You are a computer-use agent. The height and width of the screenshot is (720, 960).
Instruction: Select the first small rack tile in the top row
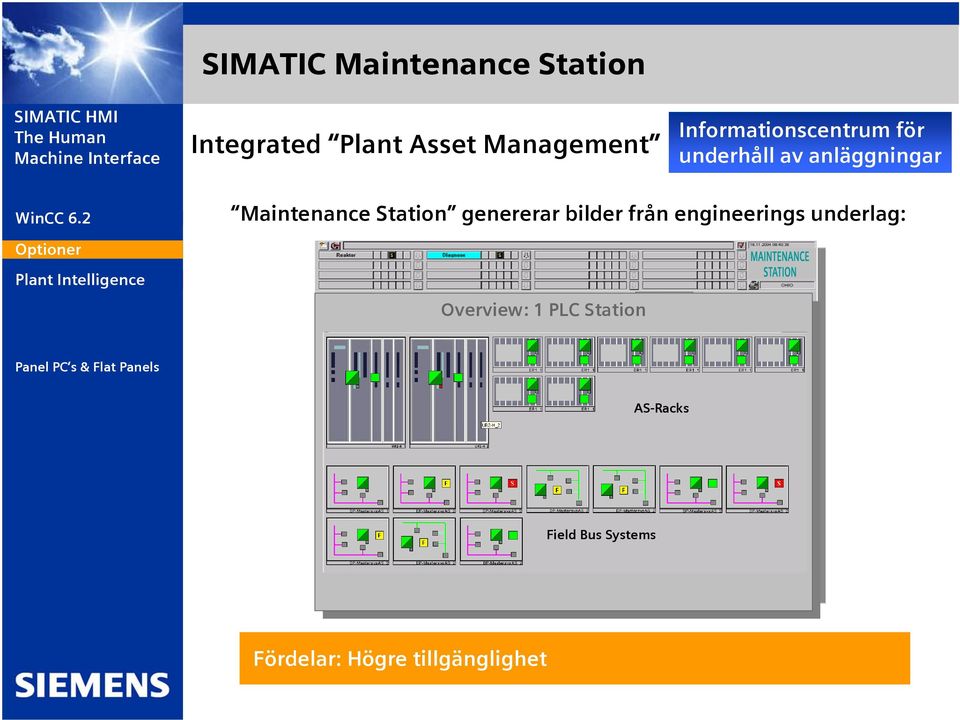(x=517, y=354)
